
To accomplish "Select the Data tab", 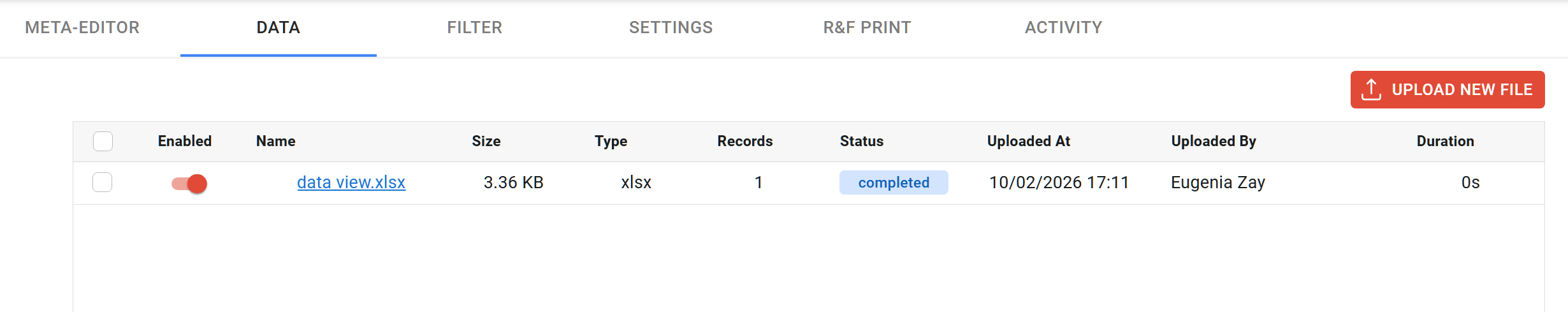I will point(279,27).
